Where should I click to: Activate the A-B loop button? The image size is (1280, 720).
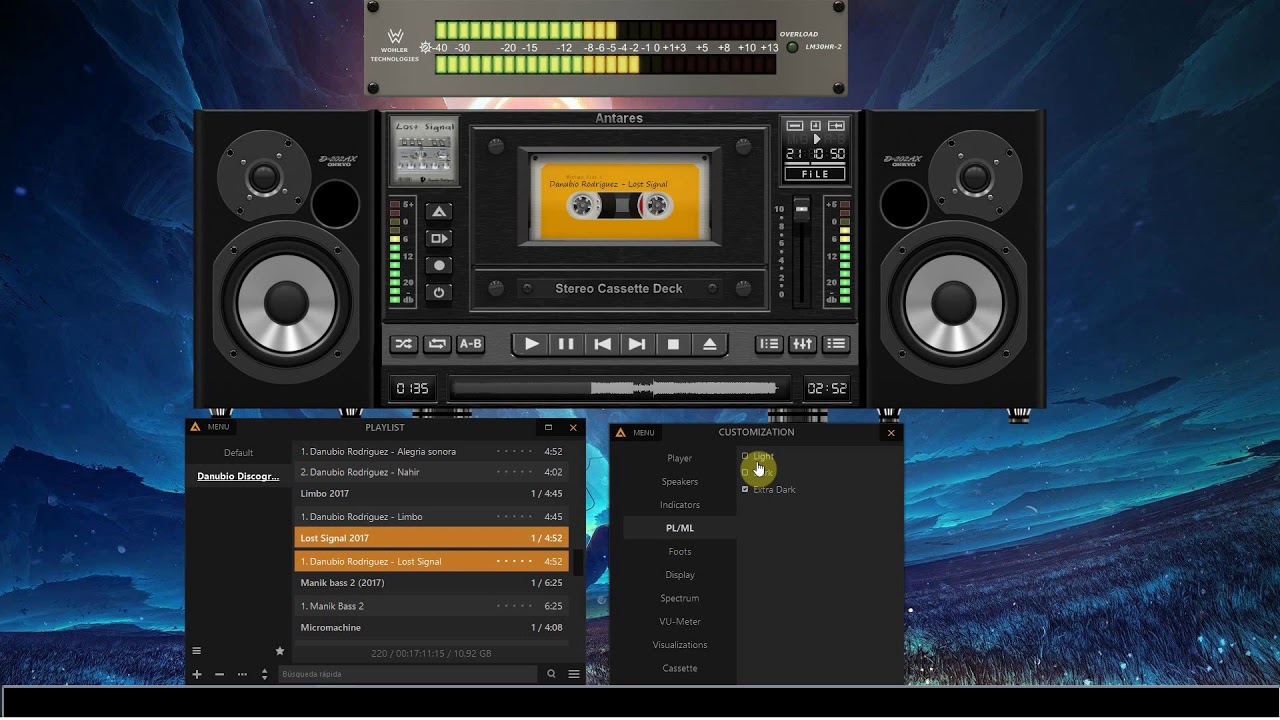click(x=470, y=344)
